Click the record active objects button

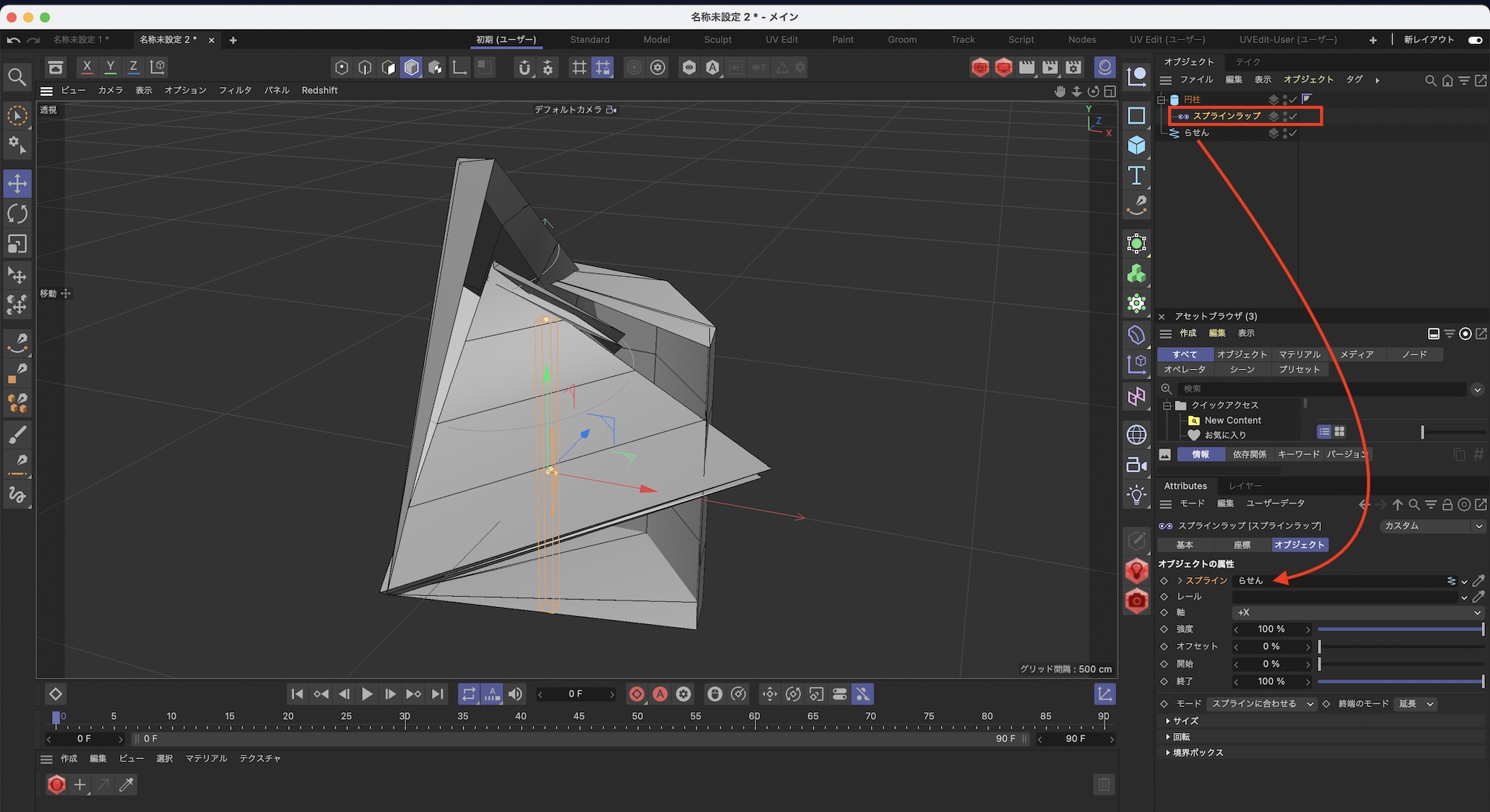pyautogui.click(x=636, y=694)
